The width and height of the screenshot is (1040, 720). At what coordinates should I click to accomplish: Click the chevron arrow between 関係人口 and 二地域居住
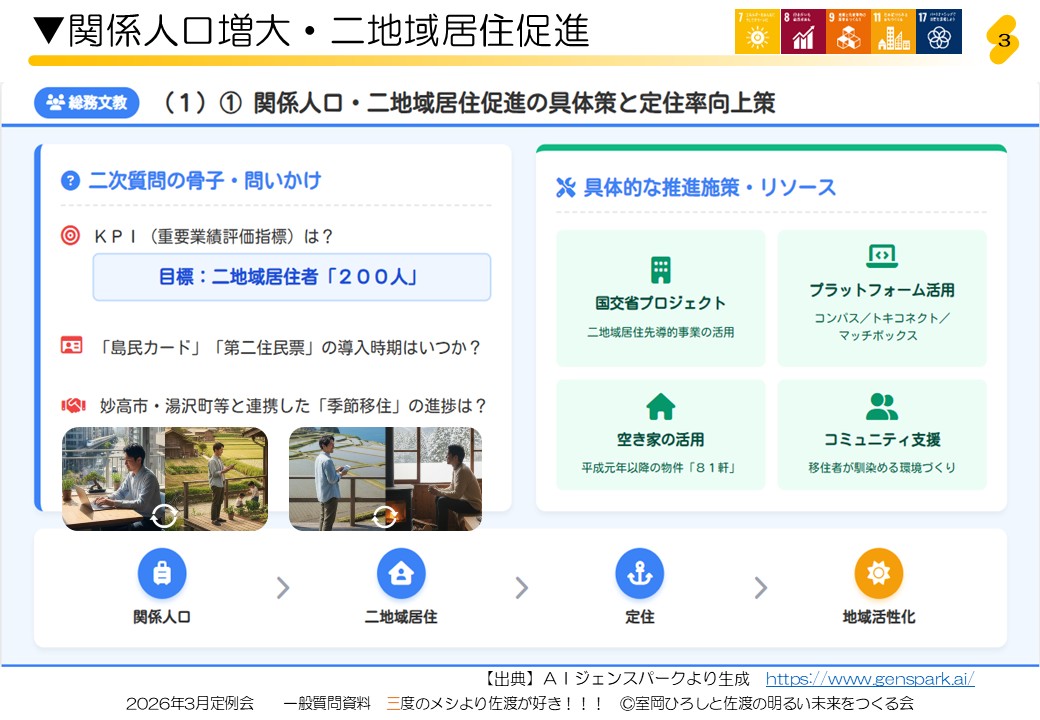coord(283,588)
